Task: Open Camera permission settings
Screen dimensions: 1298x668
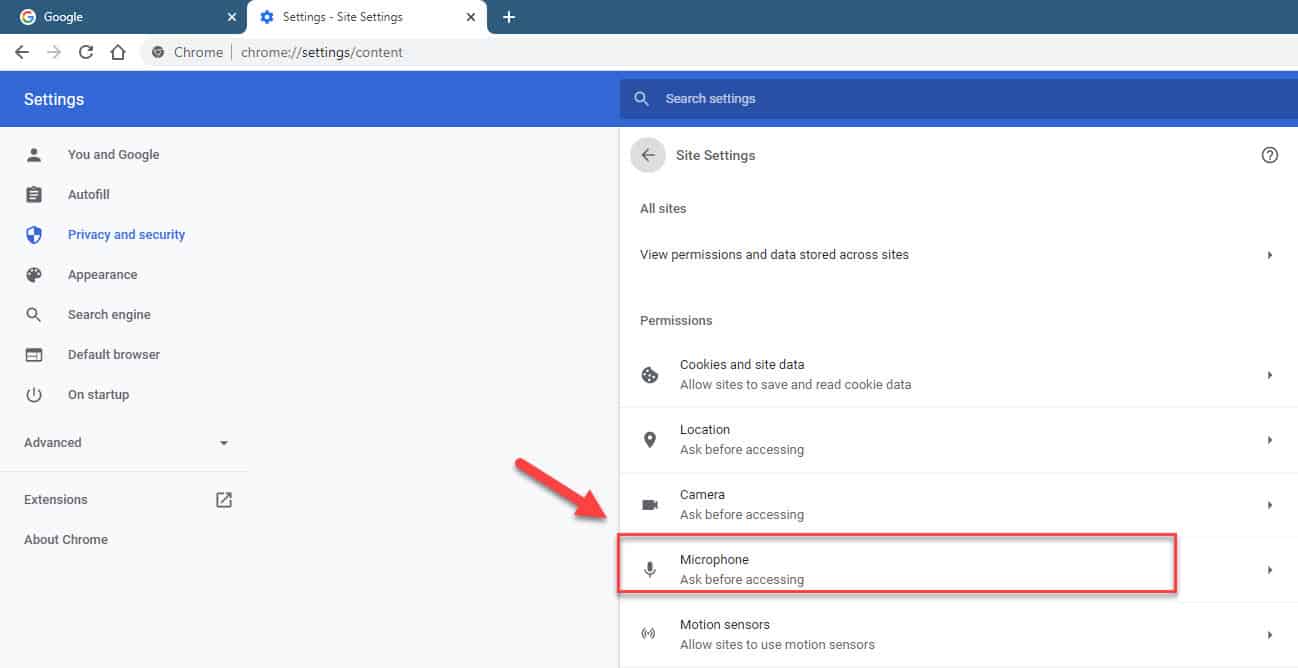Action: tap(958, 505)
